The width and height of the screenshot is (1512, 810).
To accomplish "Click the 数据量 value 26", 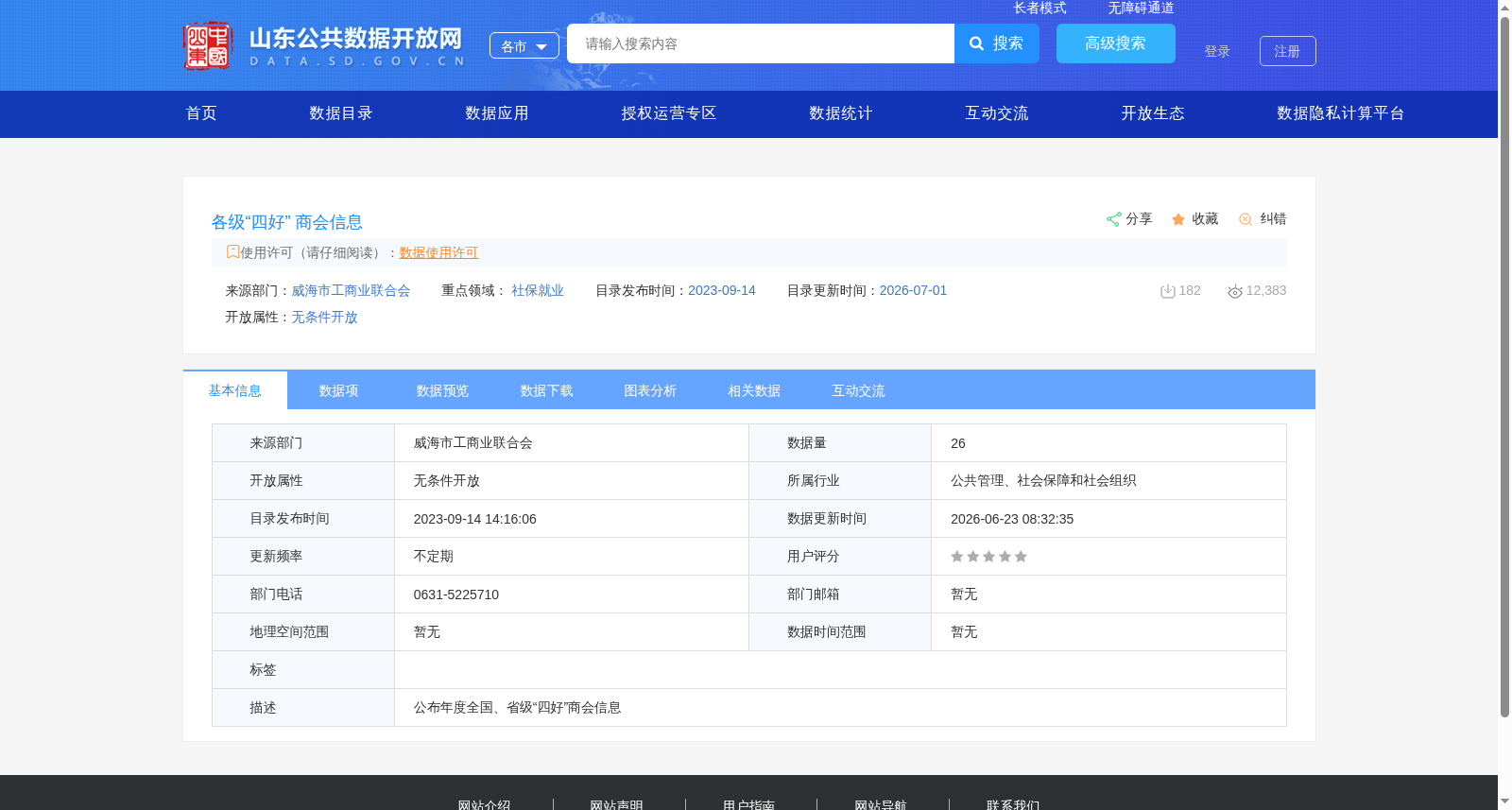I will [958, 443].
